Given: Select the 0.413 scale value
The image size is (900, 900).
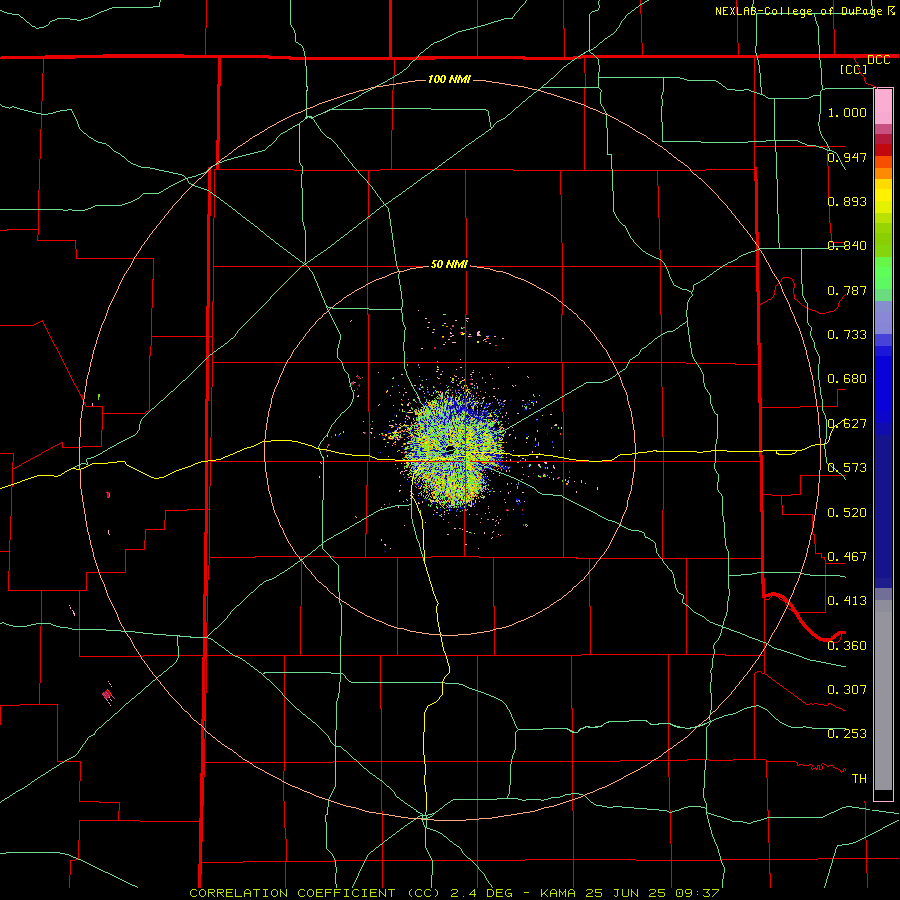Looking at the screenshot, I should [847, 601].
